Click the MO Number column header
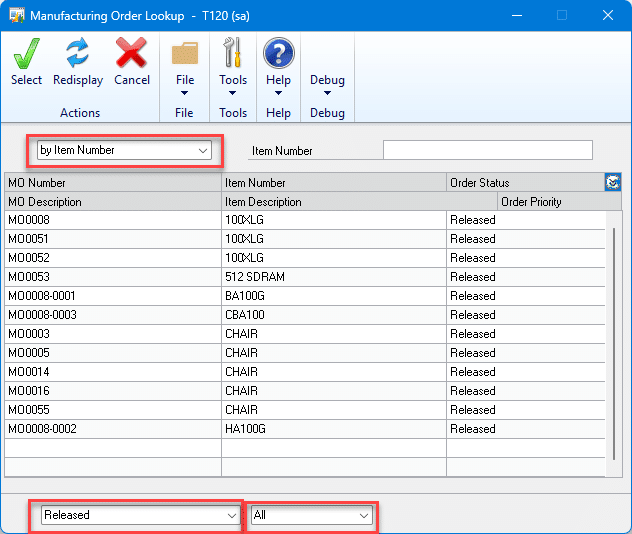 coord(110,183)
